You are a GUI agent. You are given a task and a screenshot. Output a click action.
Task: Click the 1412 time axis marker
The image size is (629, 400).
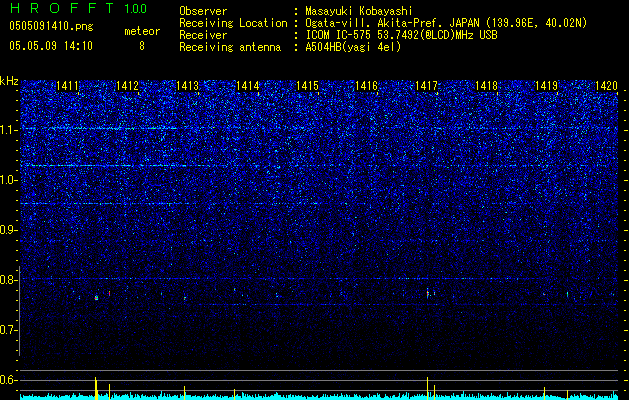pos(127,86)
